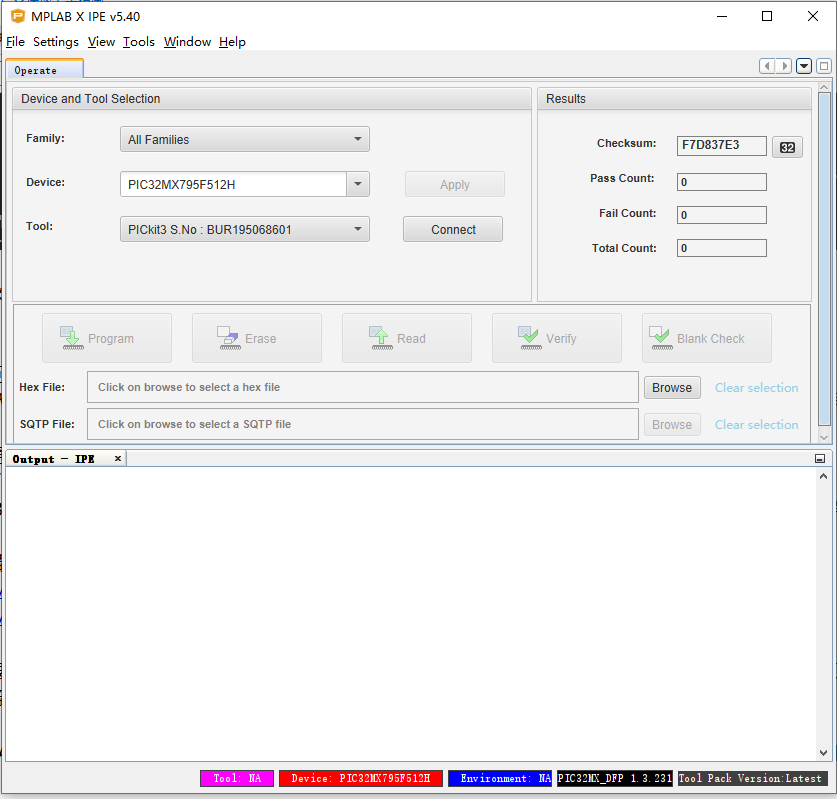Viewport: 837px width, 799px height.
Task: Click the Read device button
Action: [x=407, y=338]
